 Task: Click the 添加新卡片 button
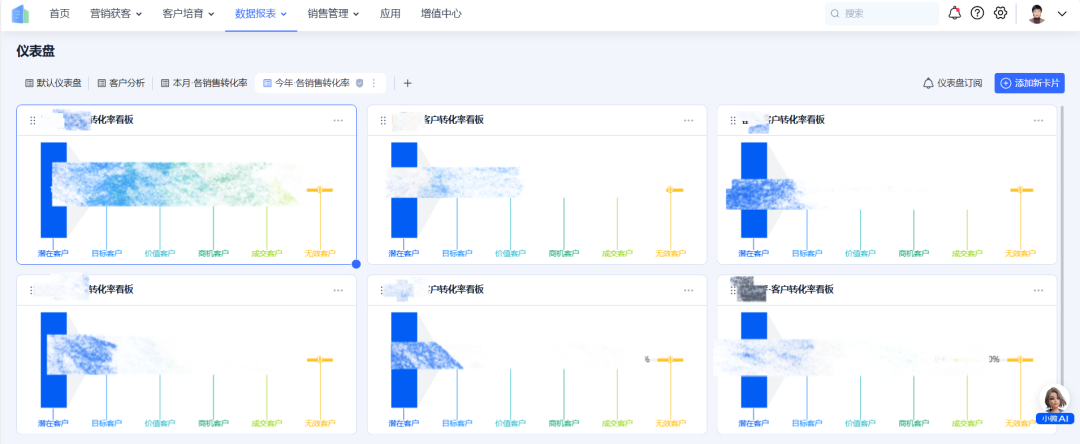[x=1029, y=83]
